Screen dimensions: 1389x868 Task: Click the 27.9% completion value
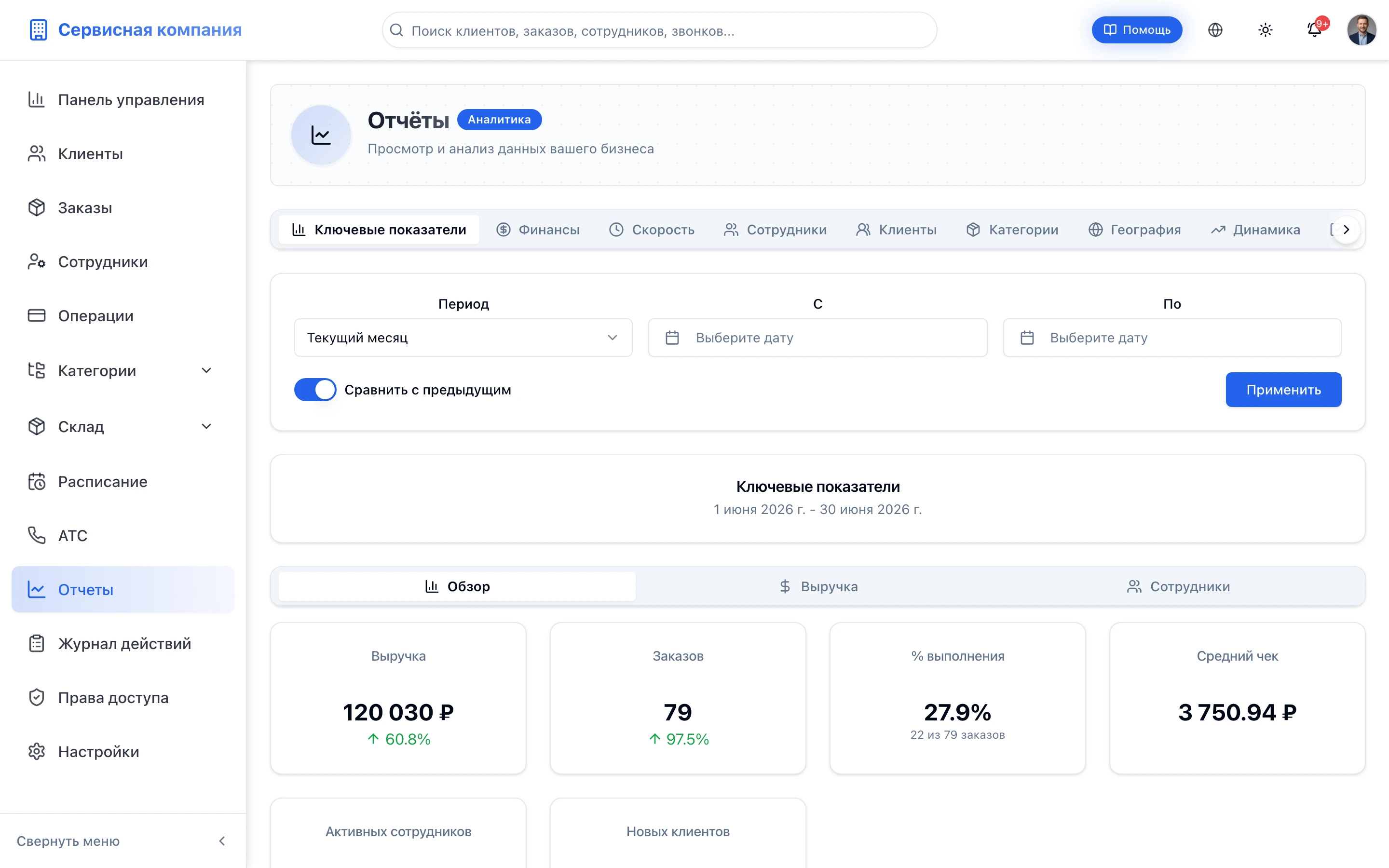coord(957,712)
